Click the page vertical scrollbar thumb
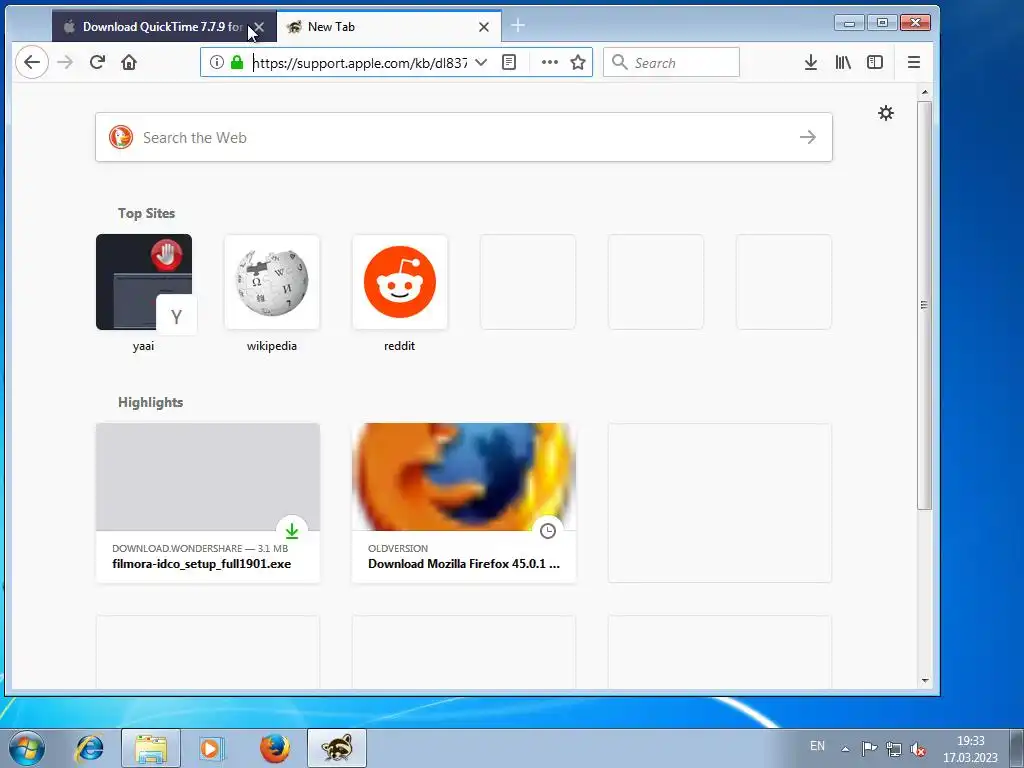Screen dimensions: 1024x768 (x=924, y=305)
